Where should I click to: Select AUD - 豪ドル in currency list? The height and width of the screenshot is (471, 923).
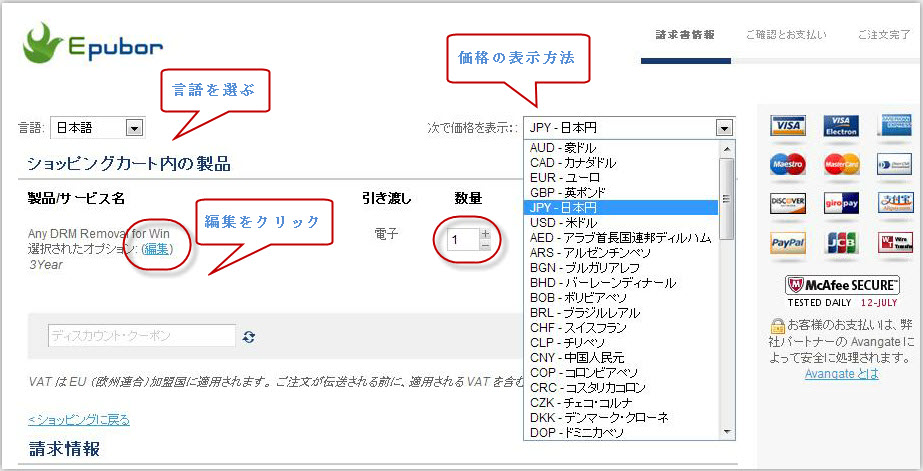[x=622, y=148]
